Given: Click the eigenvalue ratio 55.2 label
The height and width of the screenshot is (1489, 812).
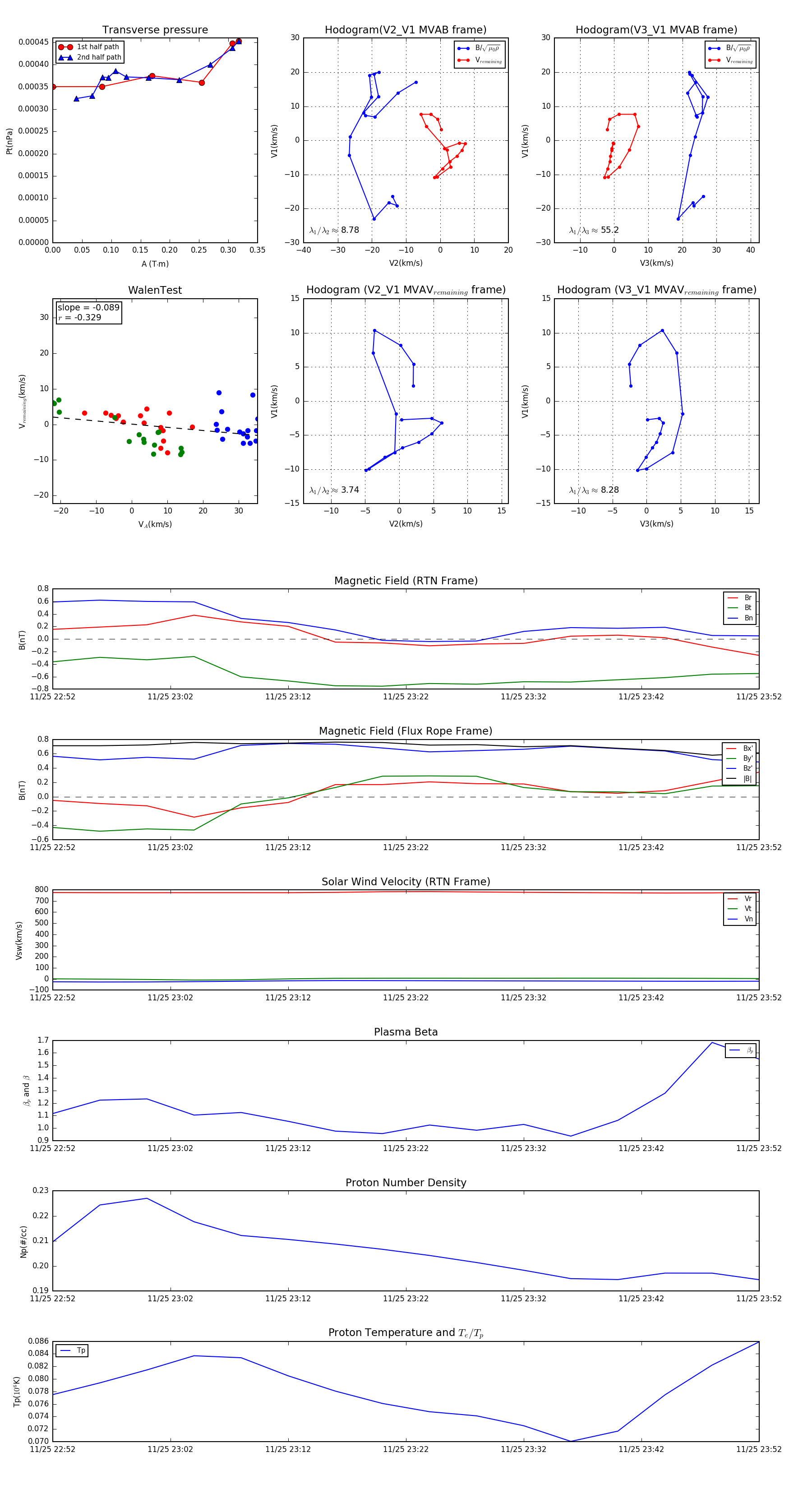Looking at the screenshot, I should tap(594, 230).
